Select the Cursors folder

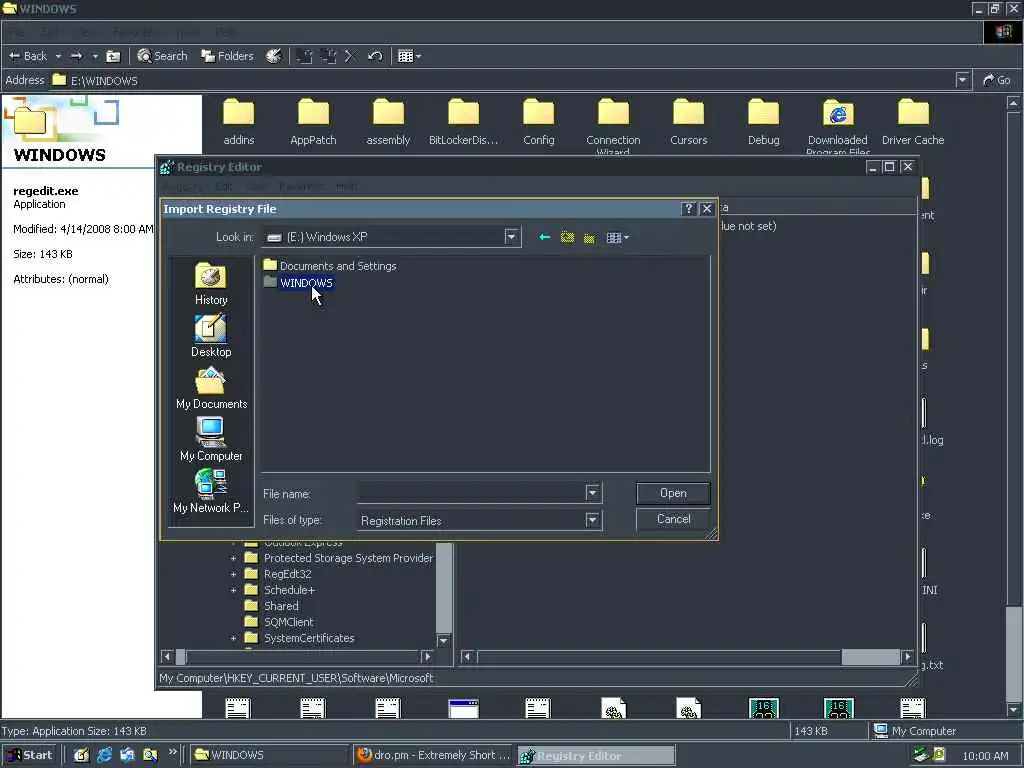pyautogui.click(x=688, y=122)
